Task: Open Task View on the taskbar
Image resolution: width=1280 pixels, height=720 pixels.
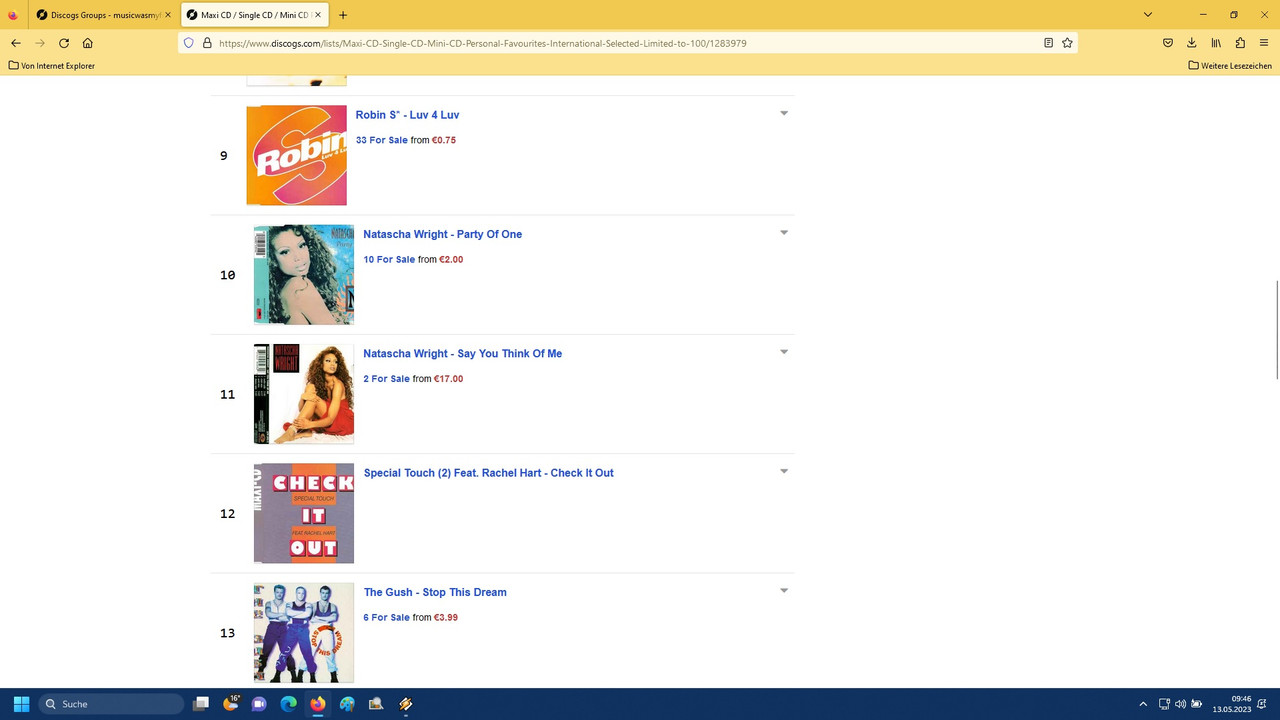Action: 201,704
